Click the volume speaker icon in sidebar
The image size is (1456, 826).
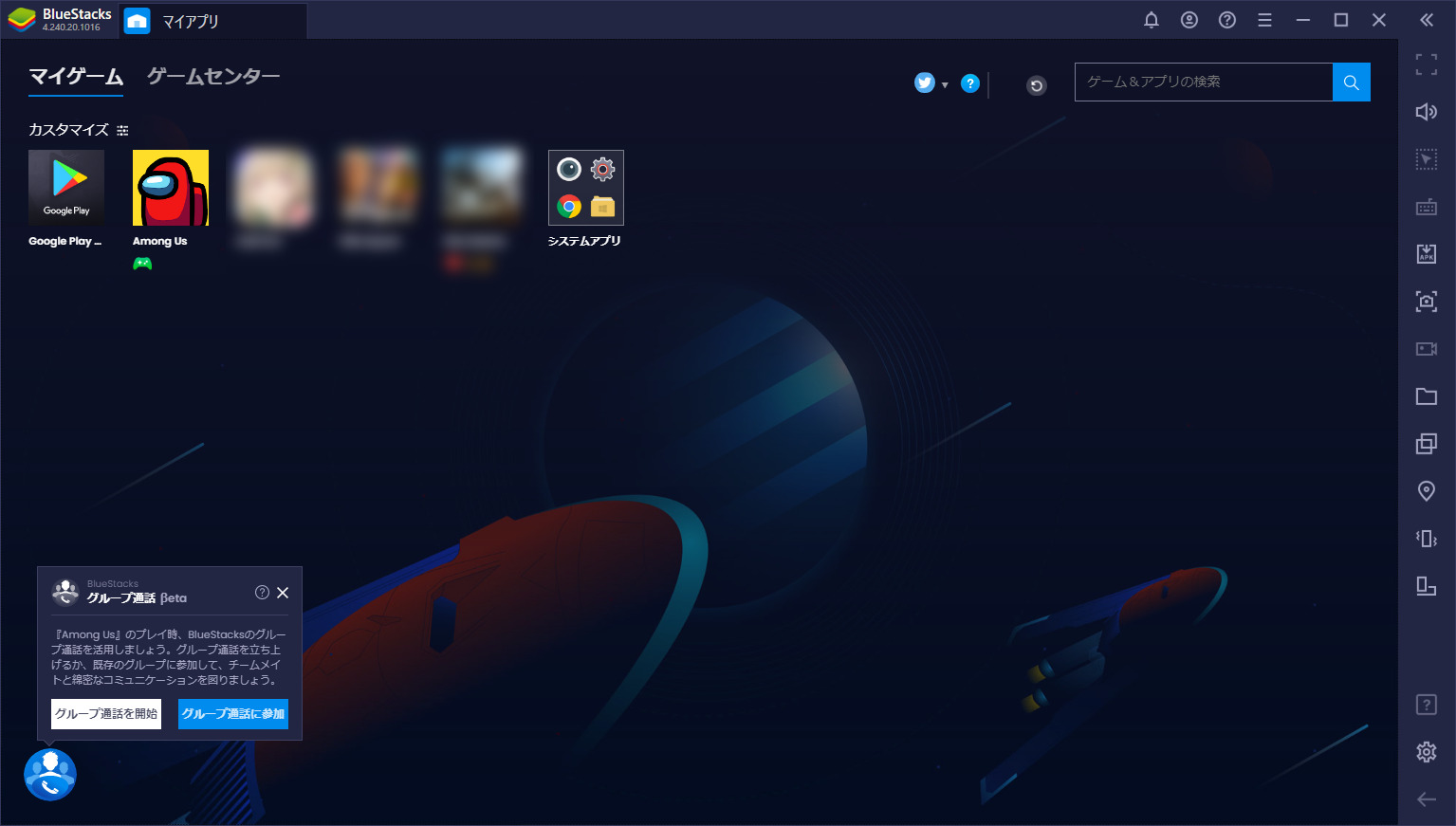point(1427,112)
